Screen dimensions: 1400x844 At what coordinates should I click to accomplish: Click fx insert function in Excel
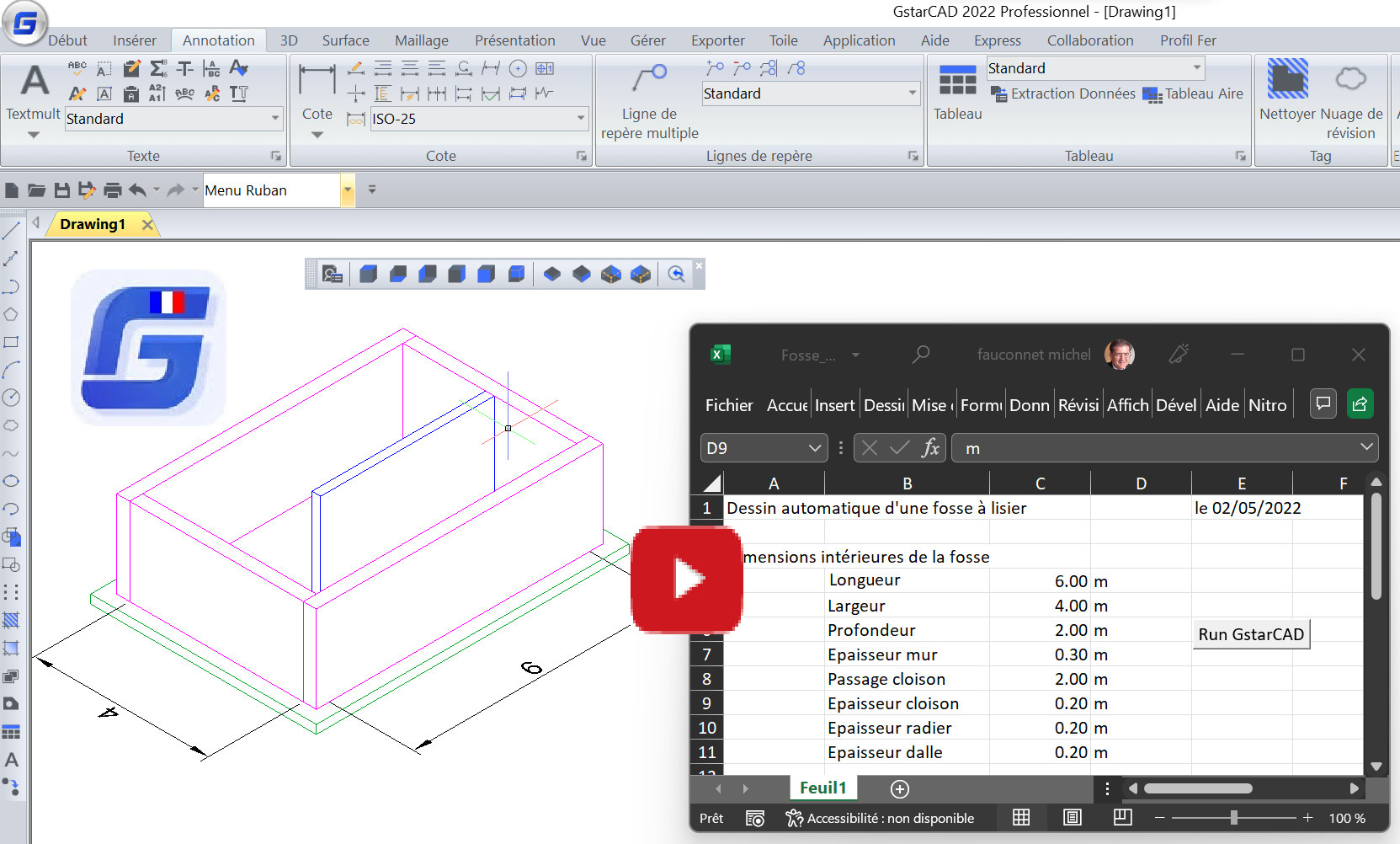930,448
